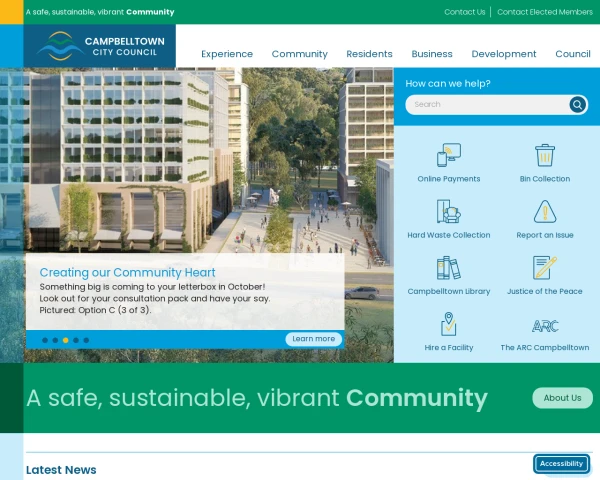The width and height of the screenshot is (600, 480).
Task: Open the Development navigation menu
Action: click(x=504, y=54)
